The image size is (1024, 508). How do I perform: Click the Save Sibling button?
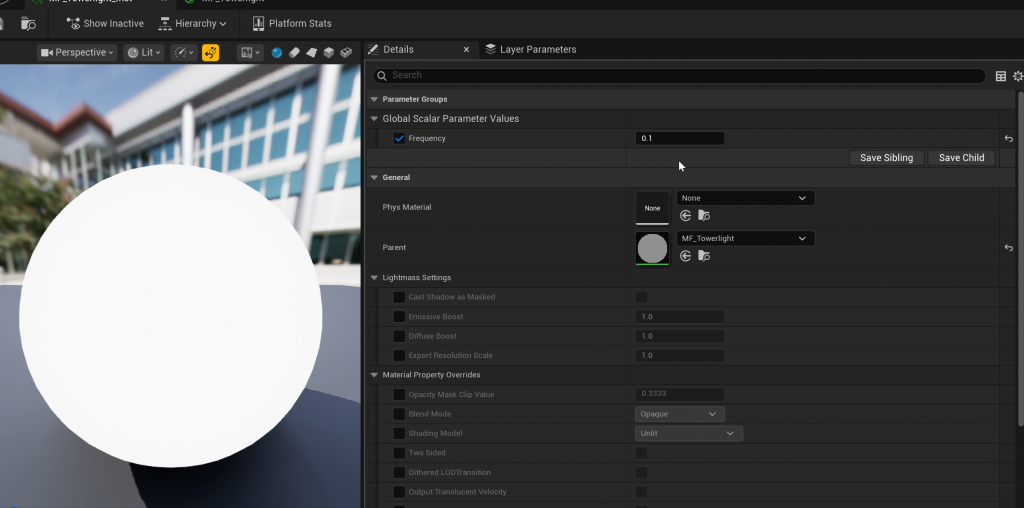[x=886, y=158]
